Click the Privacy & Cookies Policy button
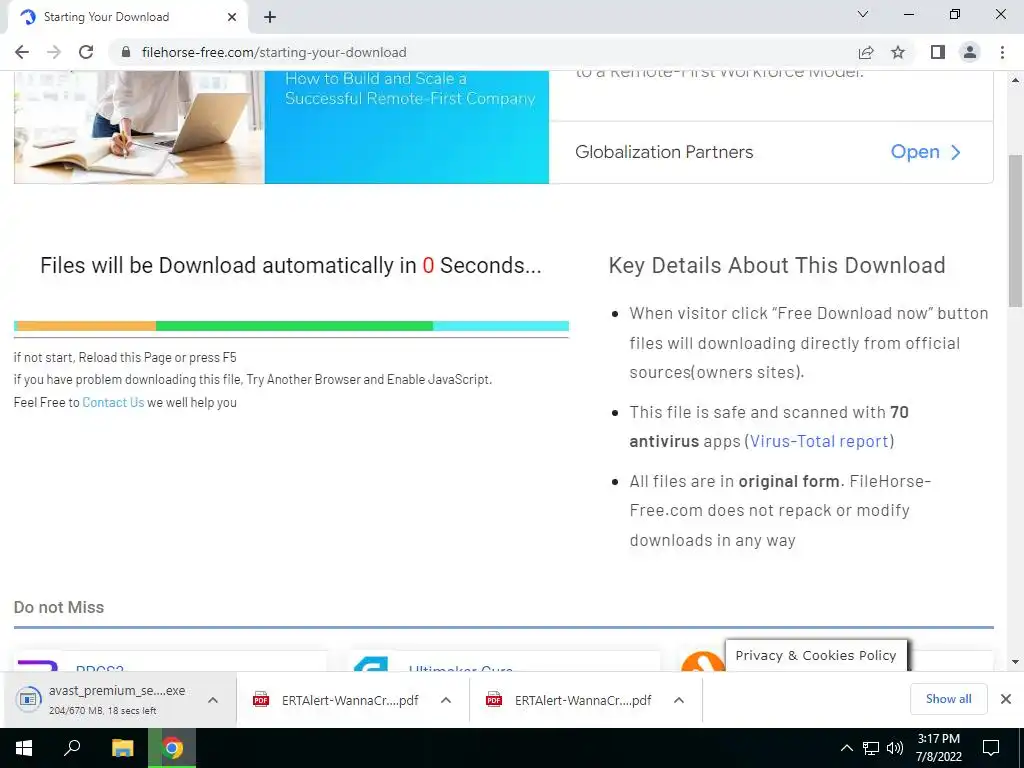The height and width of the screenshot is (768, 1024). tap(816, 656)
